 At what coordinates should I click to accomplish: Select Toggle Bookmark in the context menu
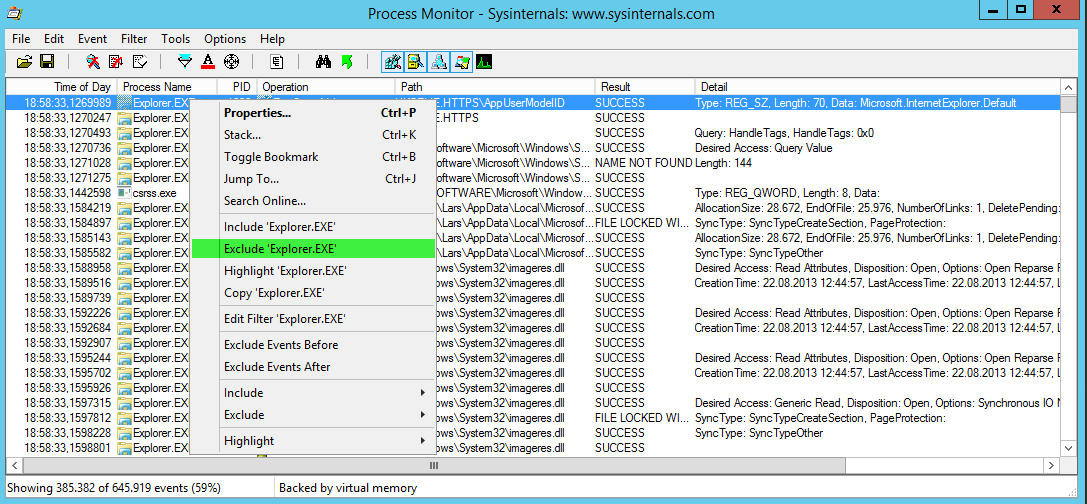(313, 157)
